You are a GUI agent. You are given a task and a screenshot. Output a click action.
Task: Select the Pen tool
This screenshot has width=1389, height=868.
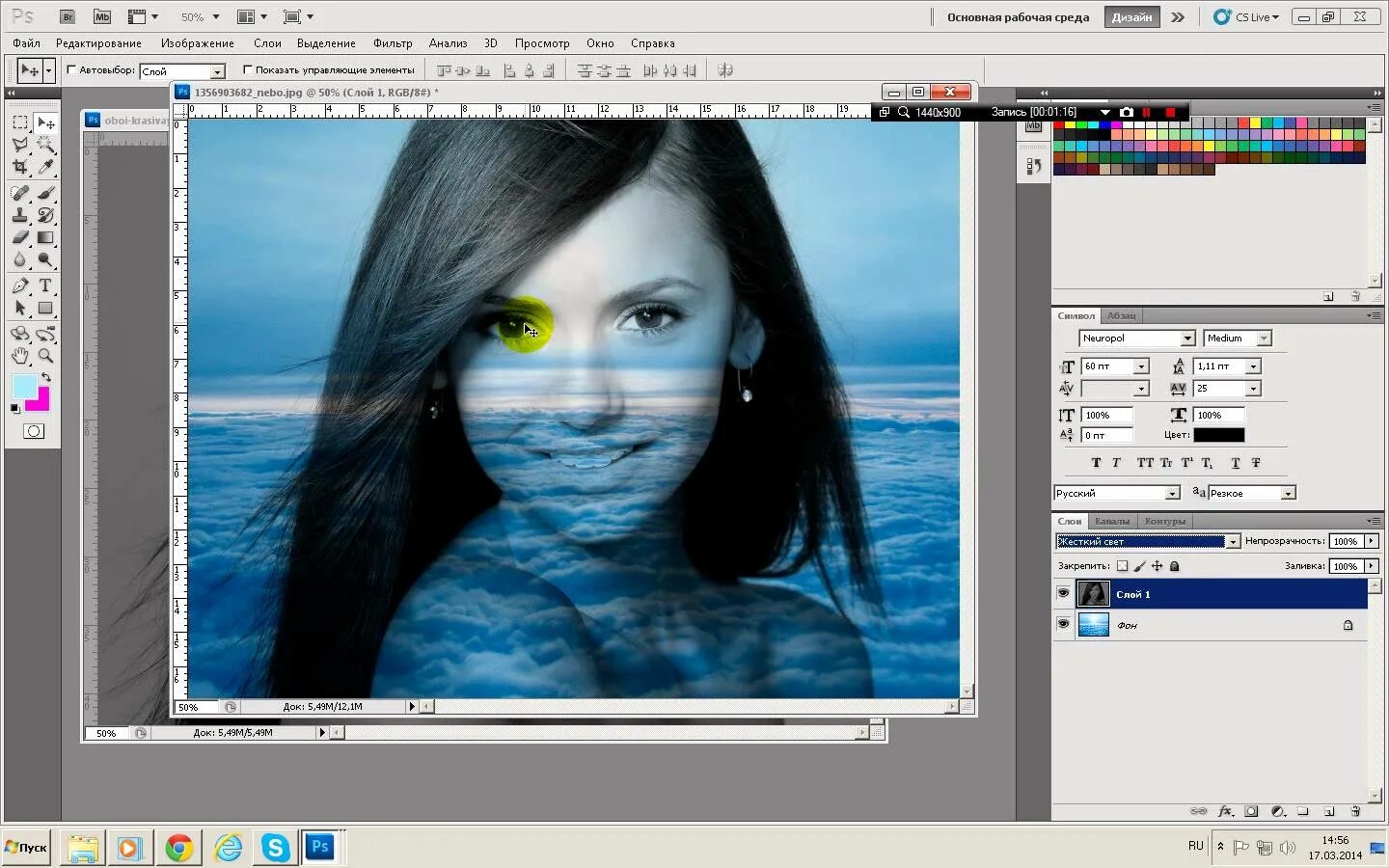tap(20, 285)
